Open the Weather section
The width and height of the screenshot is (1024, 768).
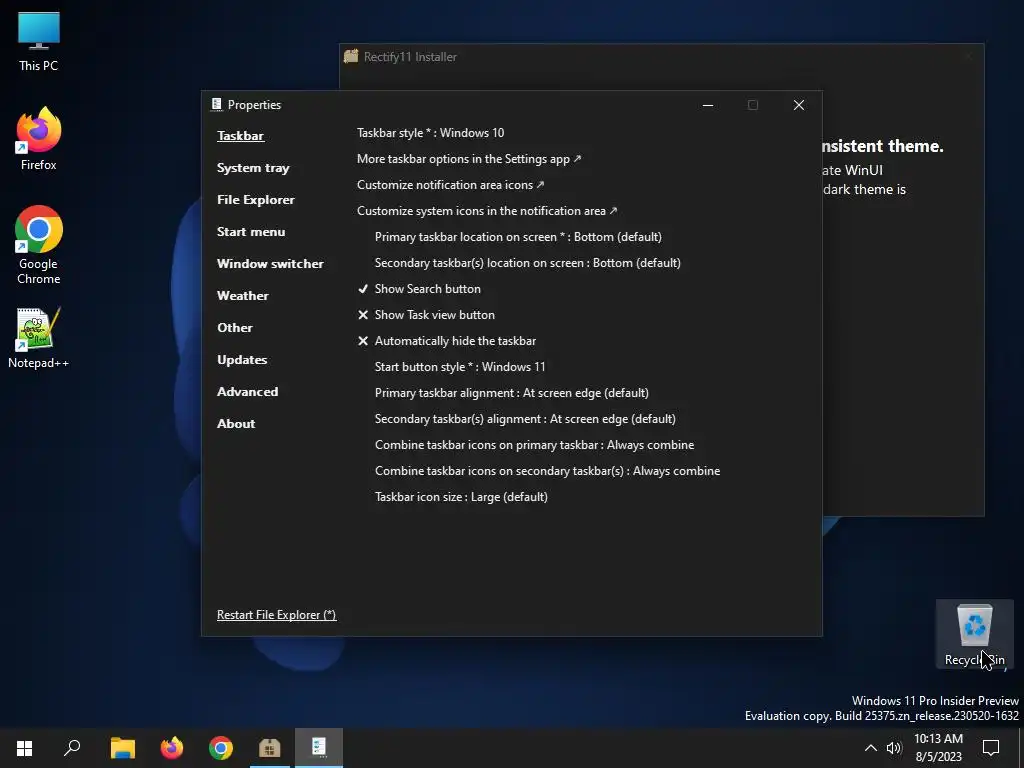click(x=242, y=296)
